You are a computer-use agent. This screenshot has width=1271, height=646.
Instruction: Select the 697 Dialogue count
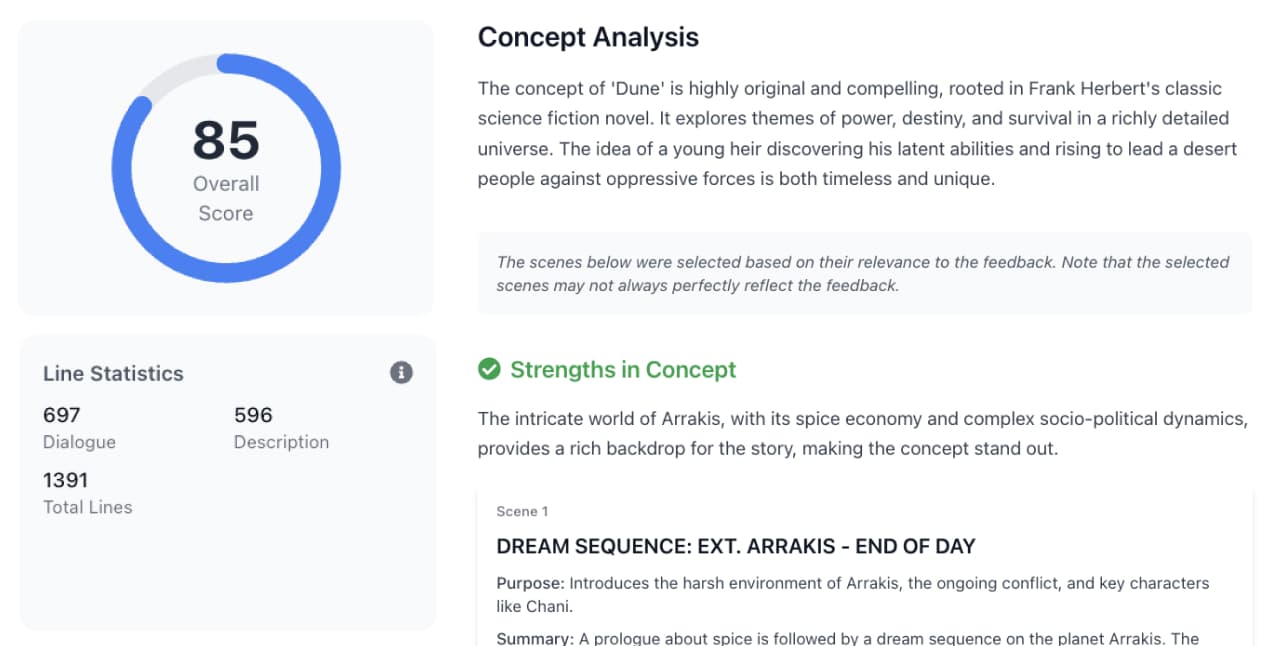(x=62, y=415)
